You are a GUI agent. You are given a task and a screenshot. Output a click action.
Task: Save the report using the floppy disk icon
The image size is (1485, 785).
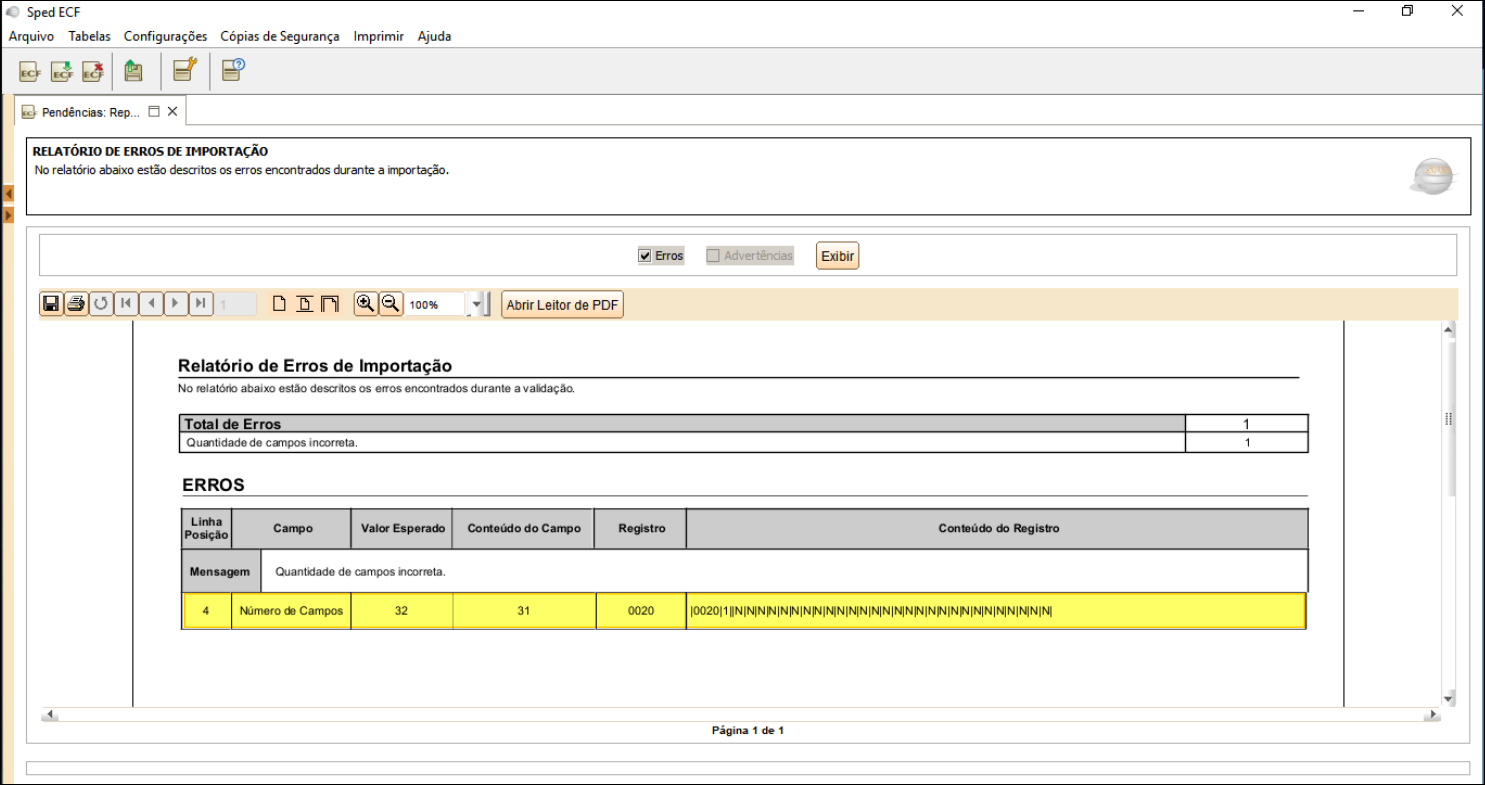51,304
